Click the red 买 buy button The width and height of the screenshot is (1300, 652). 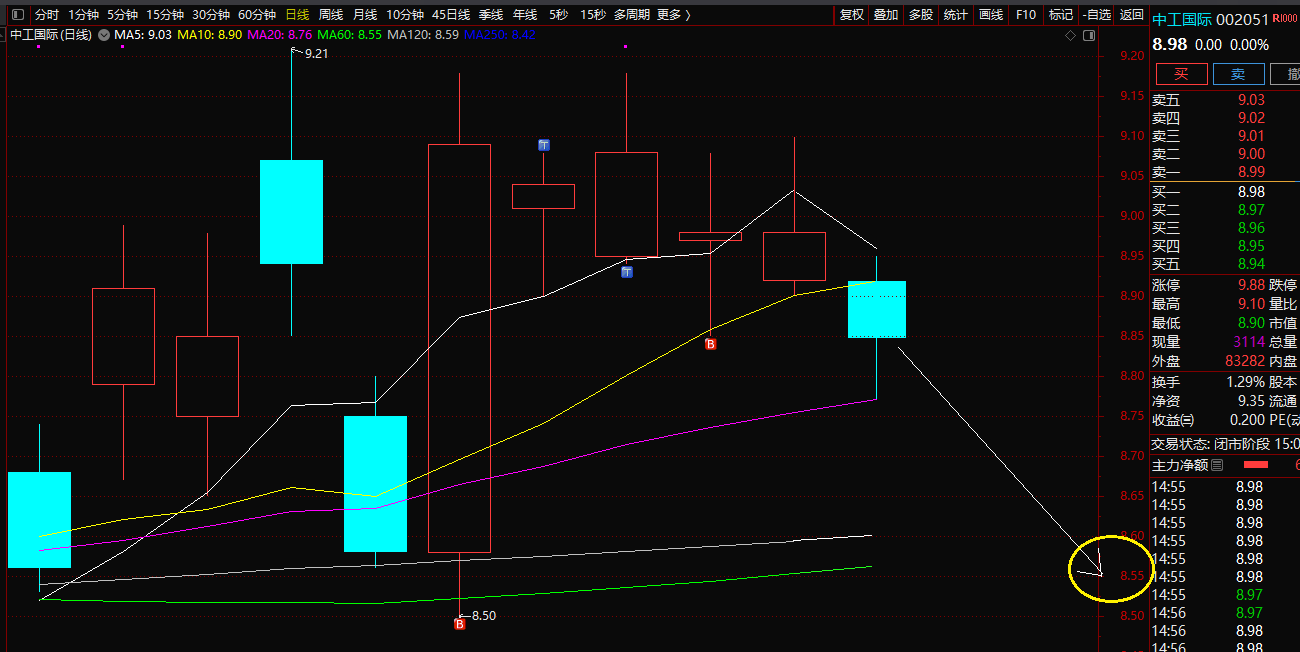(1181, 74)
